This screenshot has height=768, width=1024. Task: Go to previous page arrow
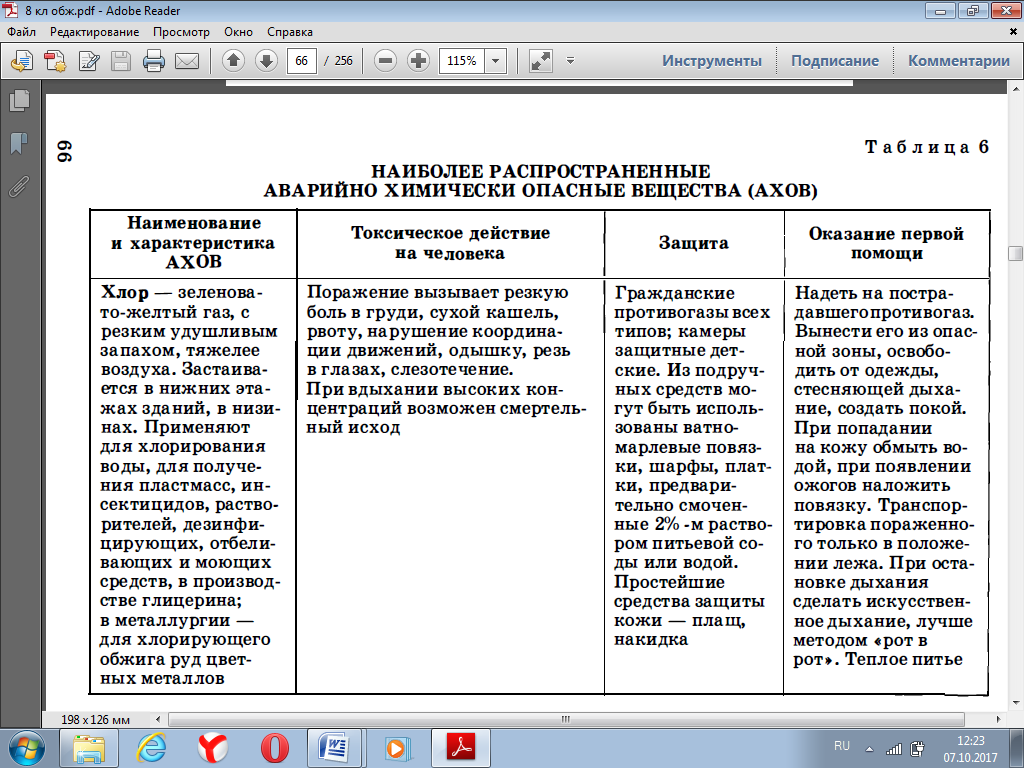[x=233, y=61]
